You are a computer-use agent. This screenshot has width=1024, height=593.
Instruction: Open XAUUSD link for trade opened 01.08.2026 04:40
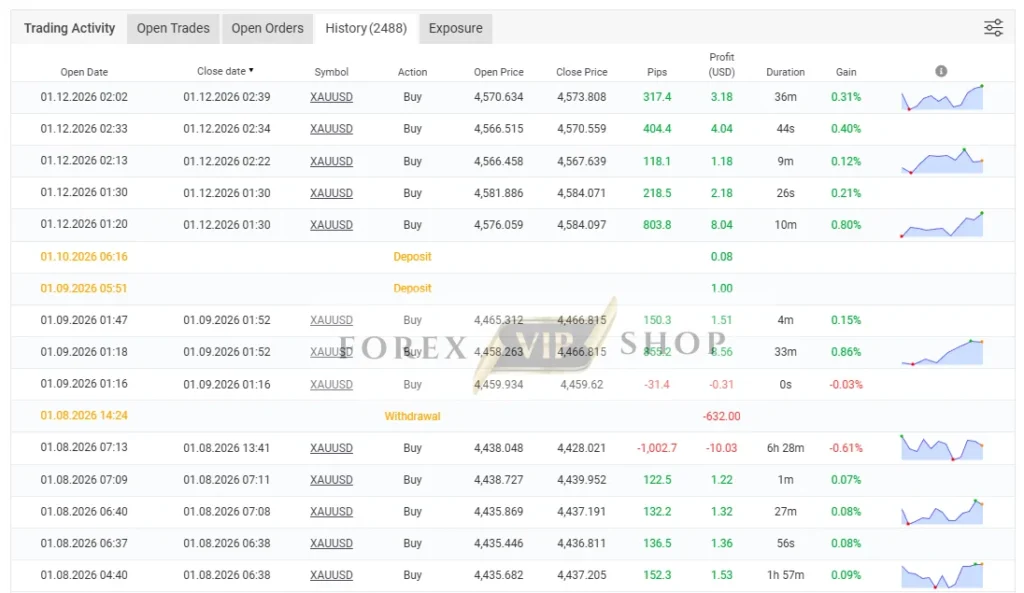[x=331, y=575]
